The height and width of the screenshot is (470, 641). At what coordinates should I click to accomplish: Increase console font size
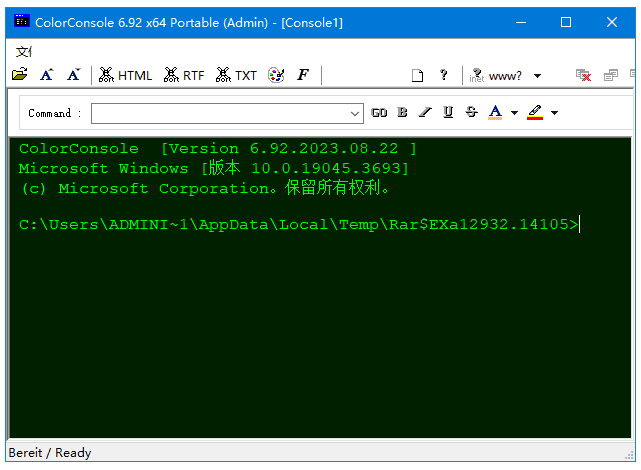click(46, 75)
